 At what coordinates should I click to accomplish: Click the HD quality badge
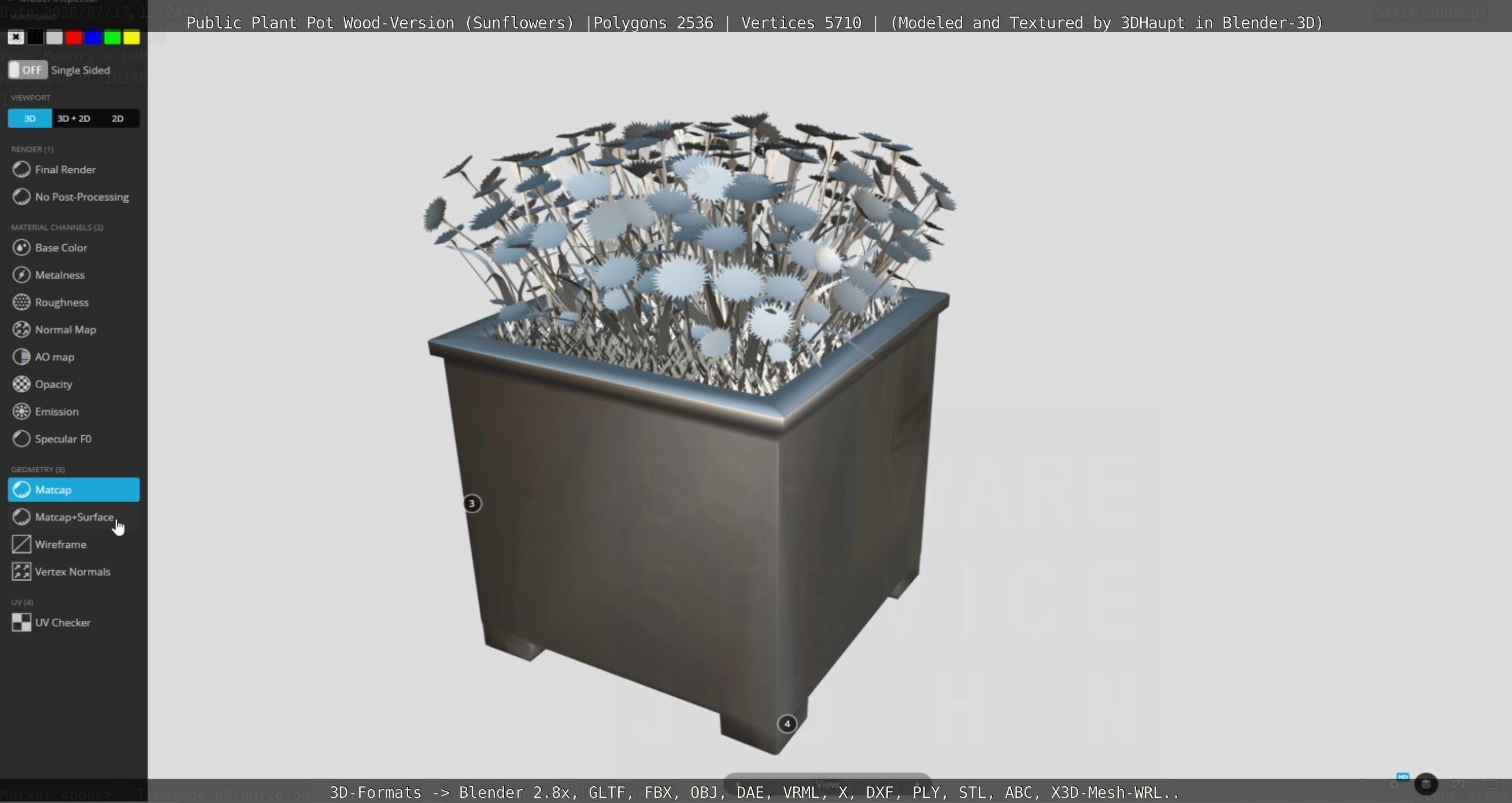coord(1403,777)
